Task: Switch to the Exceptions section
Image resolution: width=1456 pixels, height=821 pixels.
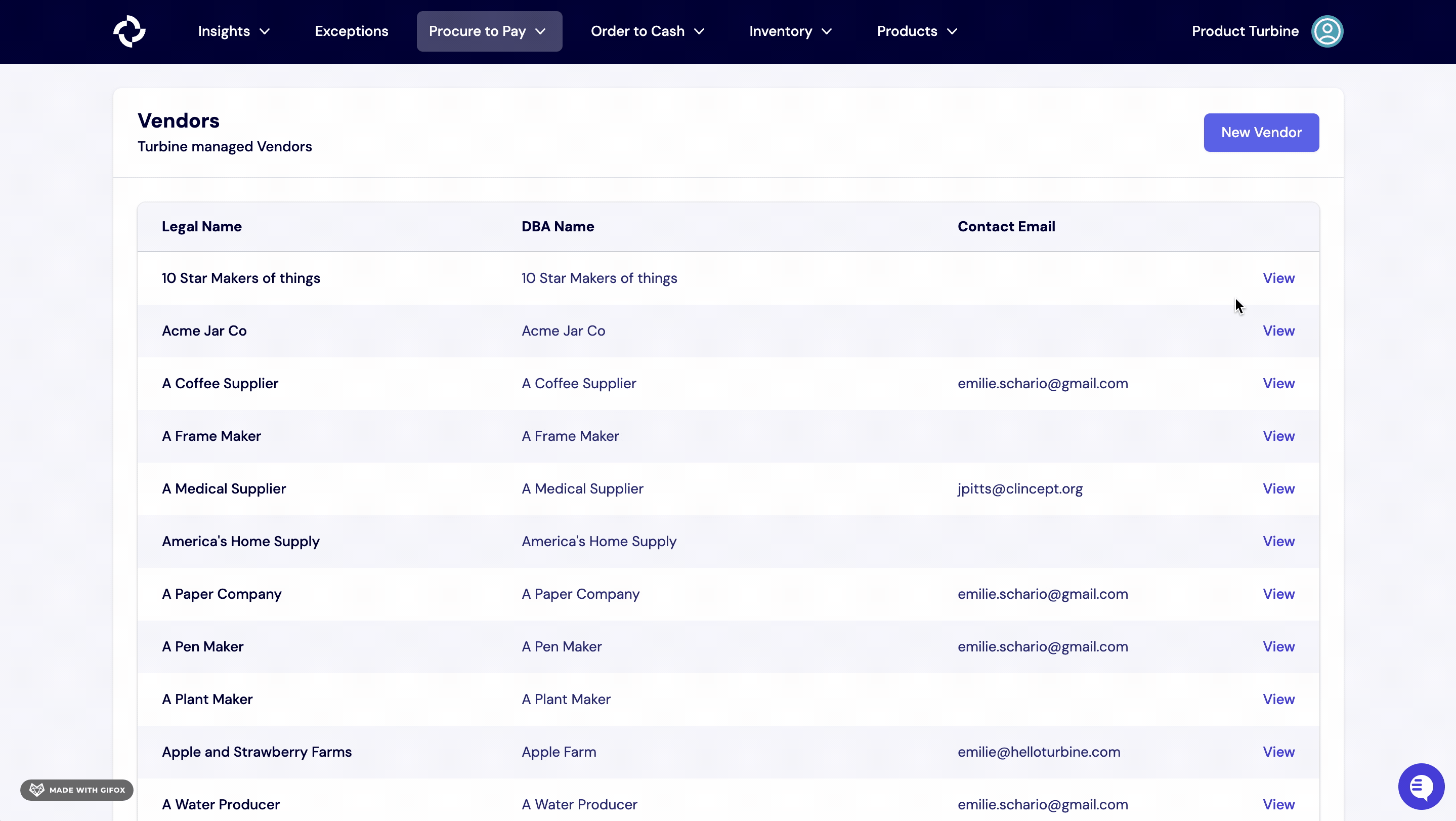Action: pyautogui.click(x=352, y=32)
